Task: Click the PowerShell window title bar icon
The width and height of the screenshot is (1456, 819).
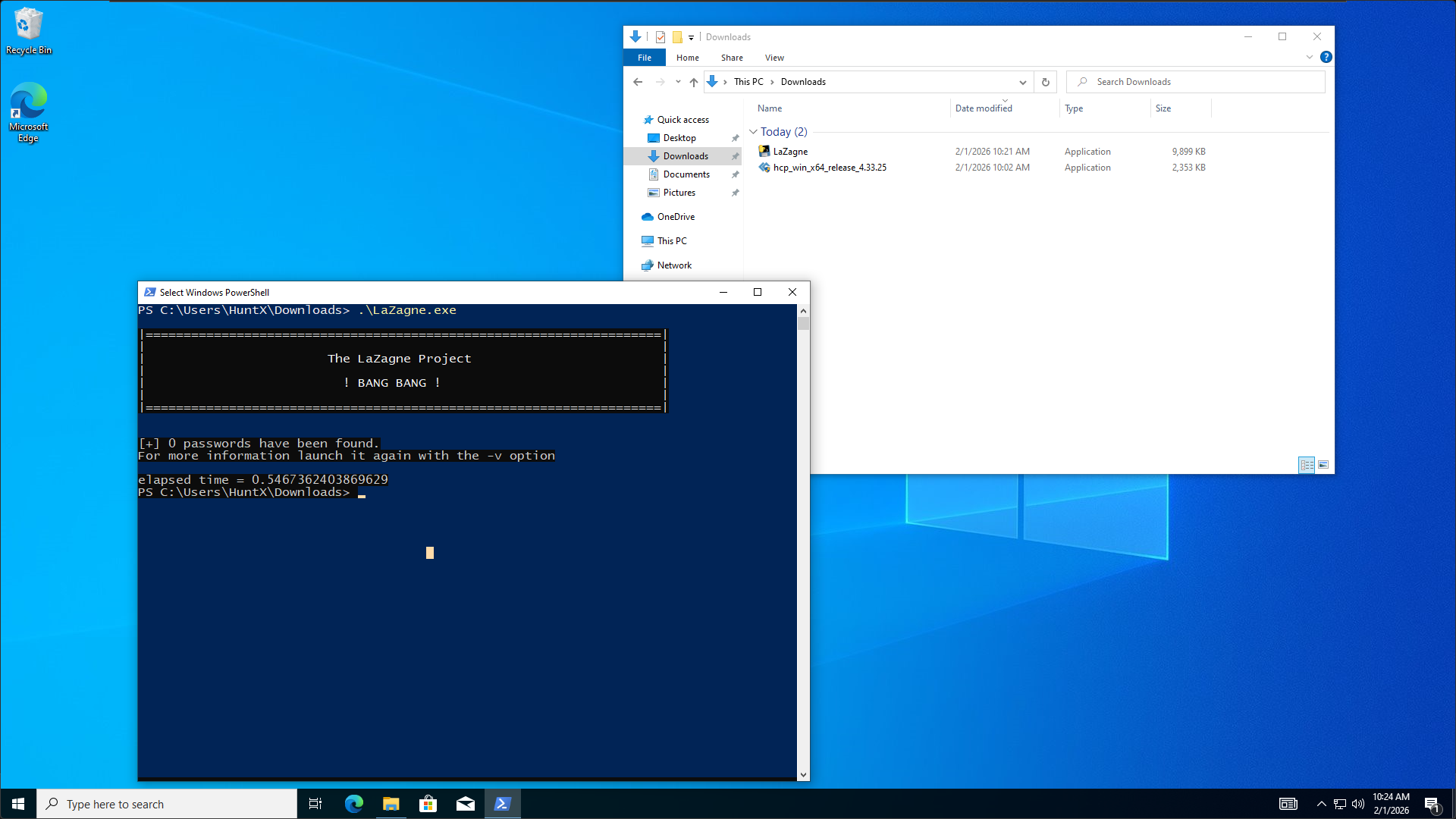Action: pos(150,293)
